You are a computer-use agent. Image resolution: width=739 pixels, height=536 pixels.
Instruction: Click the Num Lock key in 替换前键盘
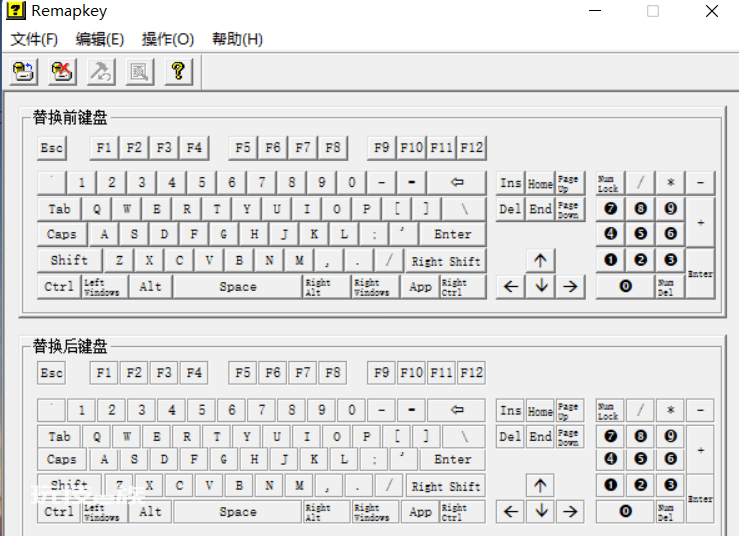[x=610, y=183]
